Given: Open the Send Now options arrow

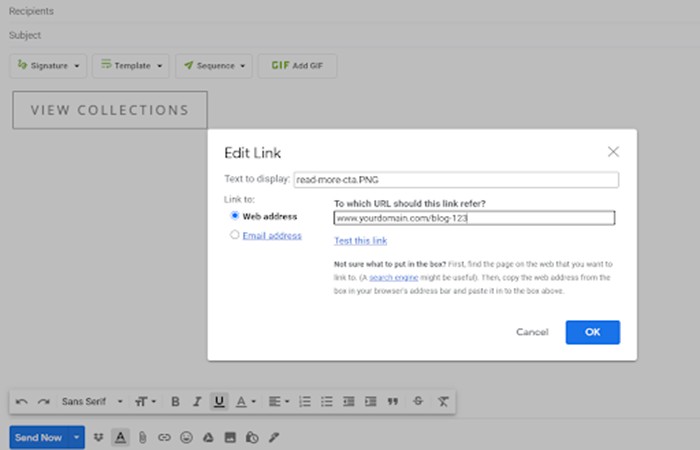Looking at the screenshot, I should point(77,437).
